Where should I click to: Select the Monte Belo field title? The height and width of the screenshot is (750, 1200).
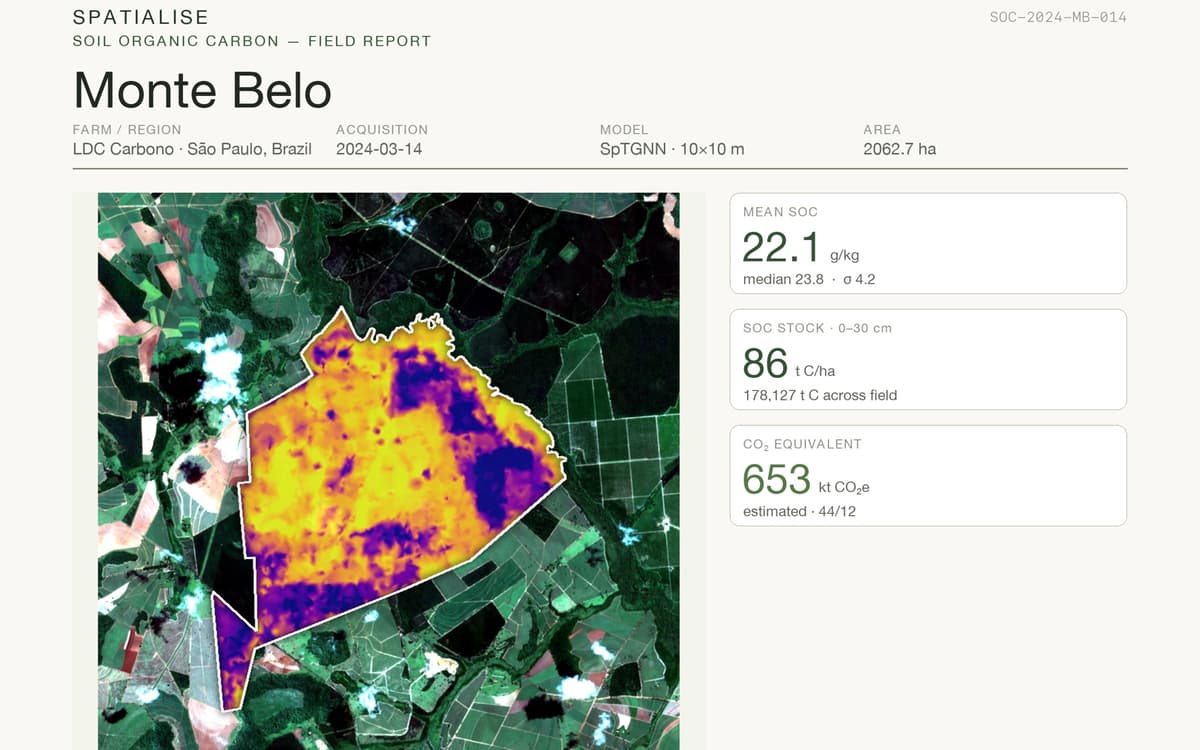tap(202, 90)
